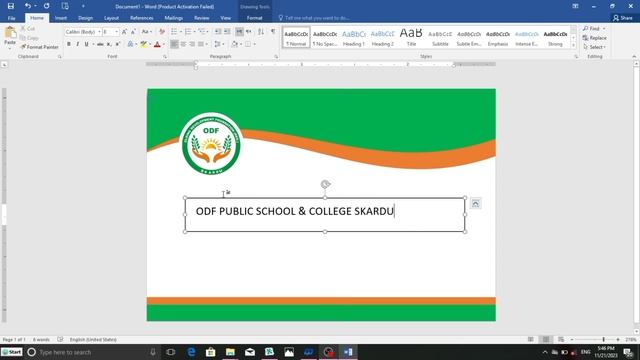Switch to the Insert tab
Image resolution: width=640 pixels, height=360 pixels.
pos(61,18)
